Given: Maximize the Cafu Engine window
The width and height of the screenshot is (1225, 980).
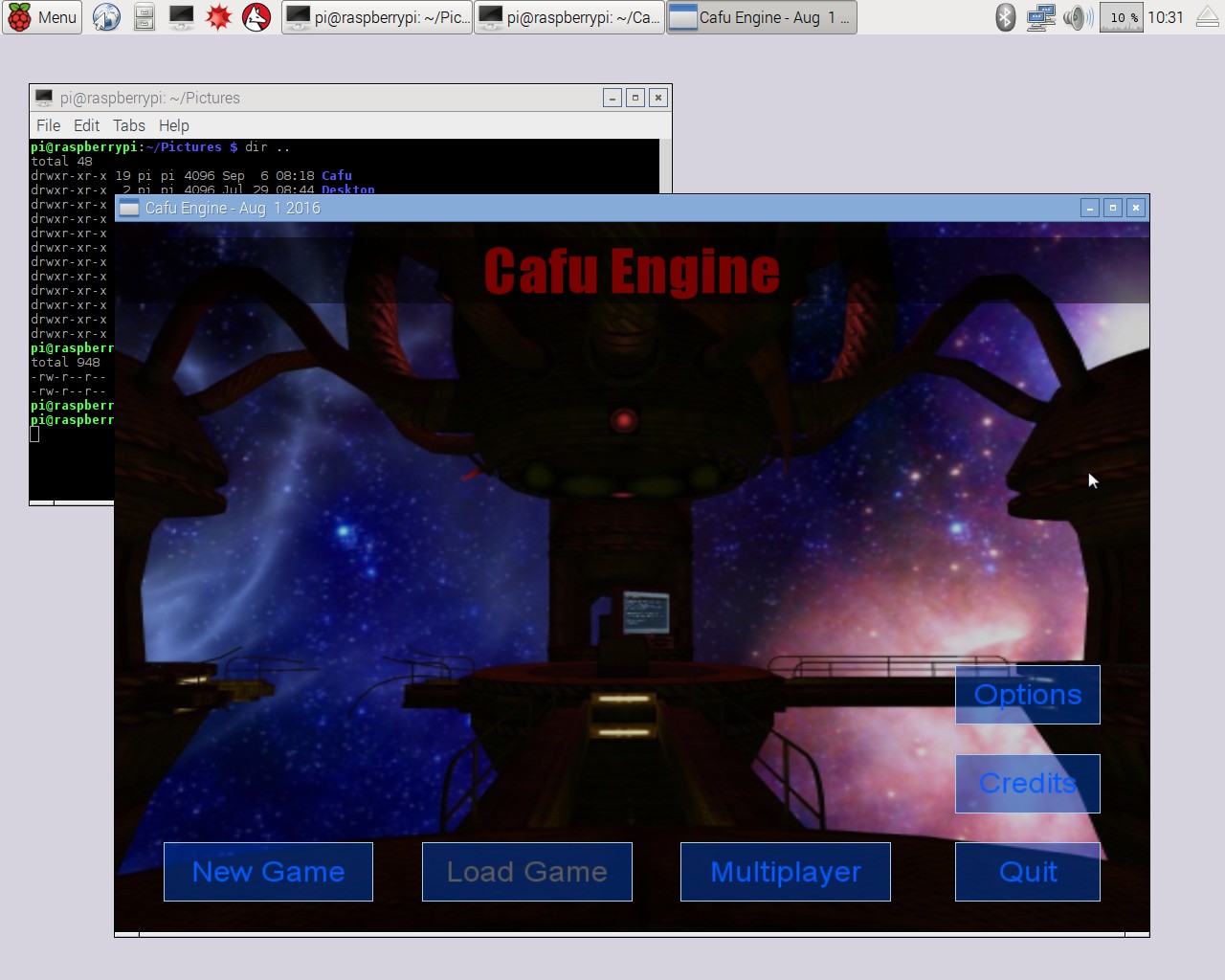Looking at the screenshot, I should click(1113, 208).
